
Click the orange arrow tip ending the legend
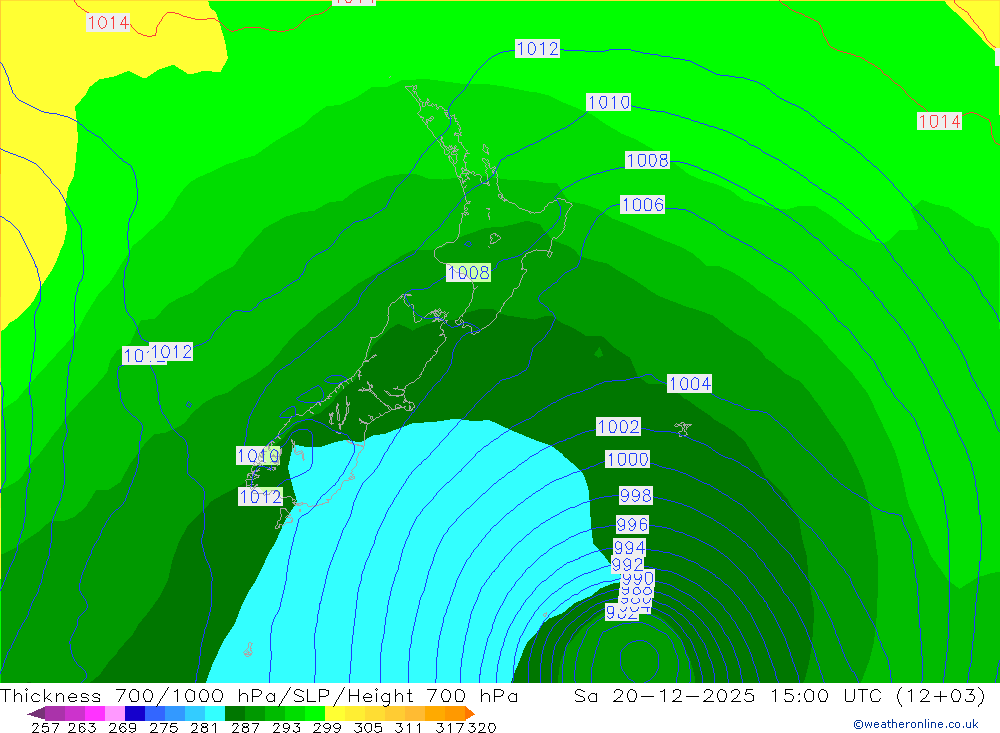[470, 713]
